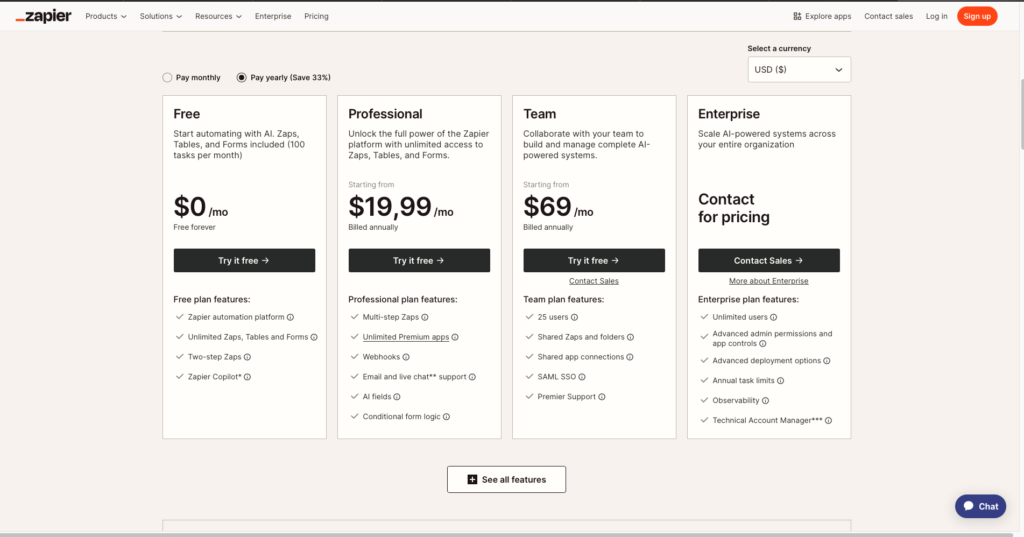Click the Zapier logo in header

click(x=43, y=16)
